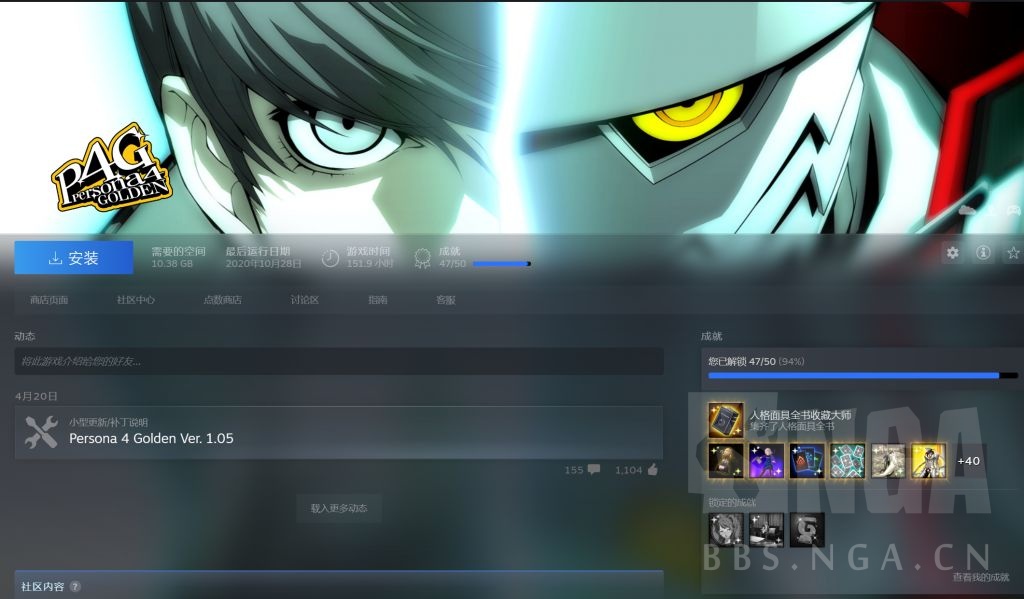This screenshot has width=1024, height=599.
Task: Click the 载入更多动态 button
Action: pos(340,509)
